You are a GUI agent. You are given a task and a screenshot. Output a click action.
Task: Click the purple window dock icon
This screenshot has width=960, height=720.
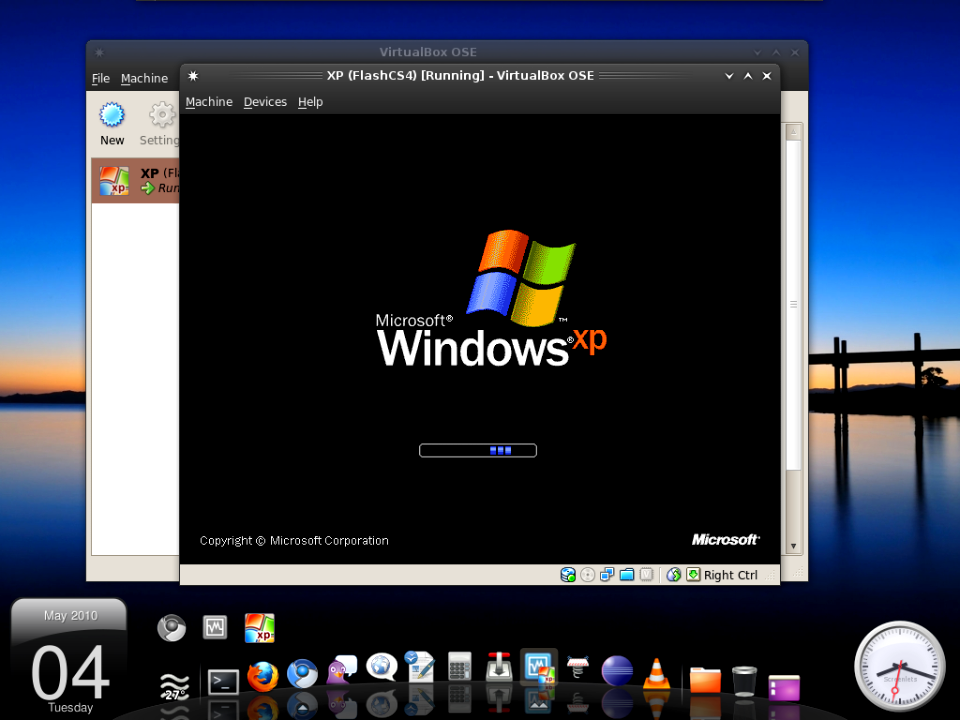tap(784, 688)
